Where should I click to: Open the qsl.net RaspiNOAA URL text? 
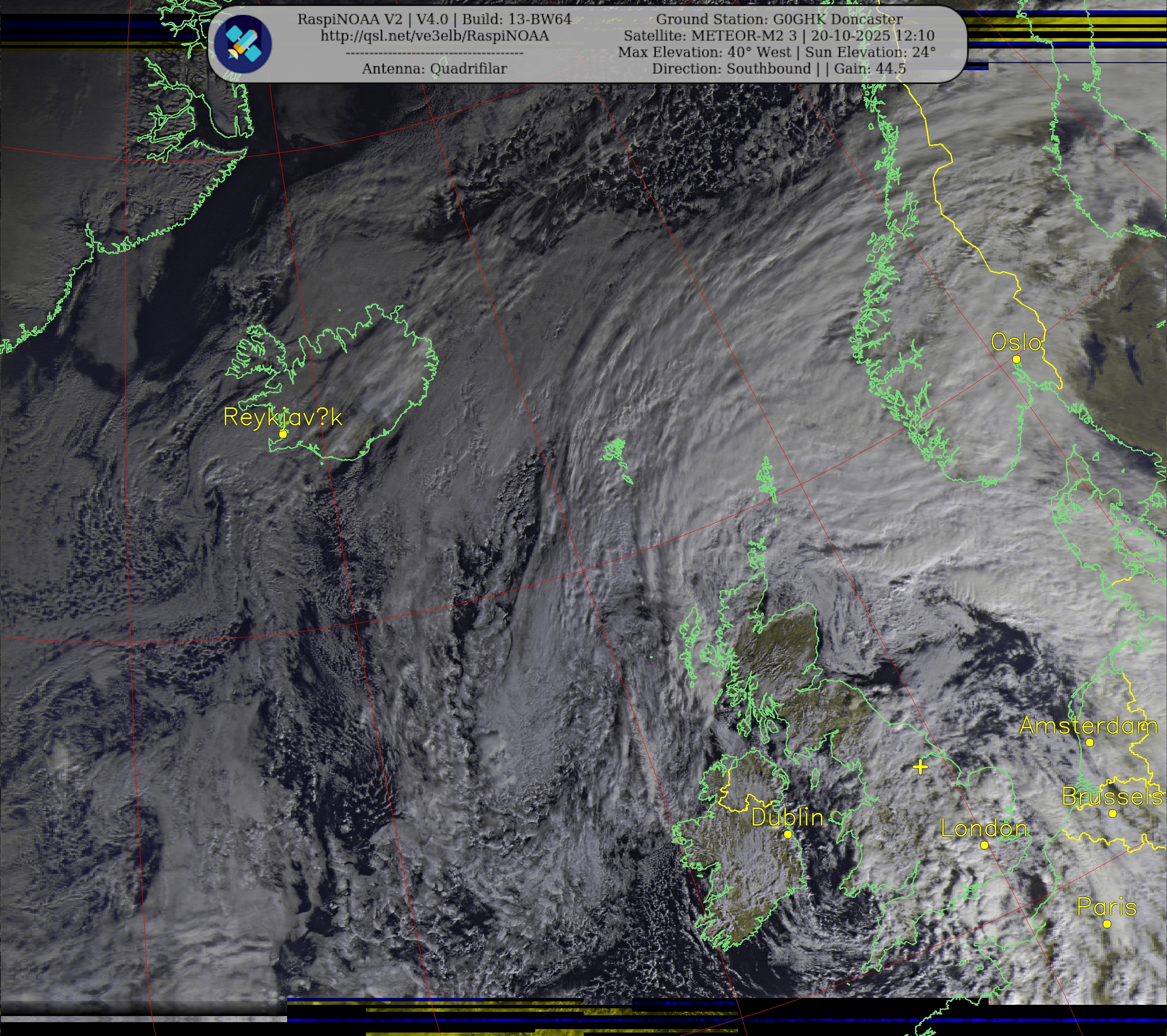tap(434, 36)
